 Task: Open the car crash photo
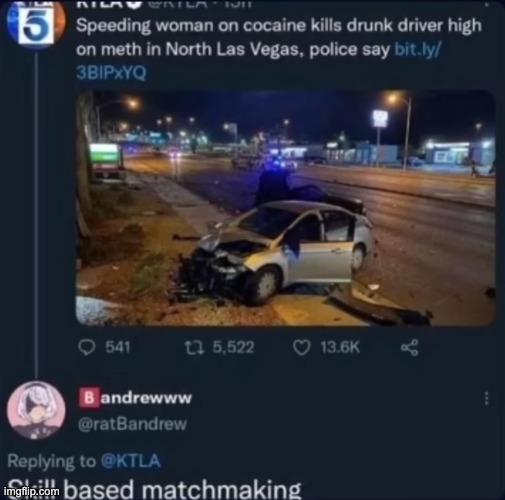285,208
